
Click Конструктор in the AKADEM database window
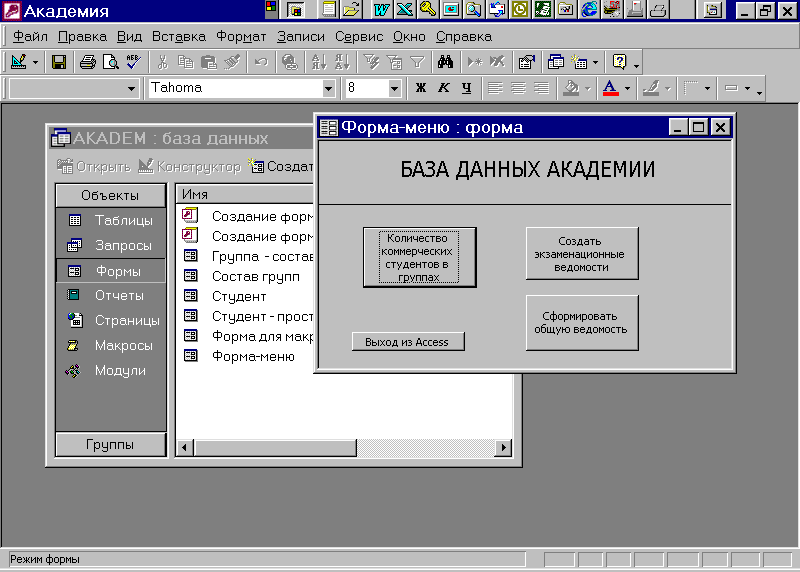189,166
